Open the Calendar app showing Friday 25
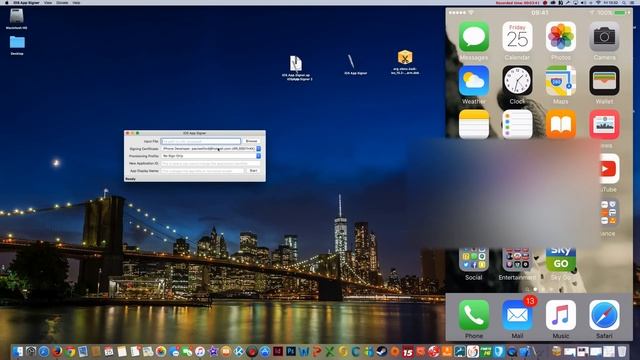Viewport: 640px width, 360px height. pos(517,37)
